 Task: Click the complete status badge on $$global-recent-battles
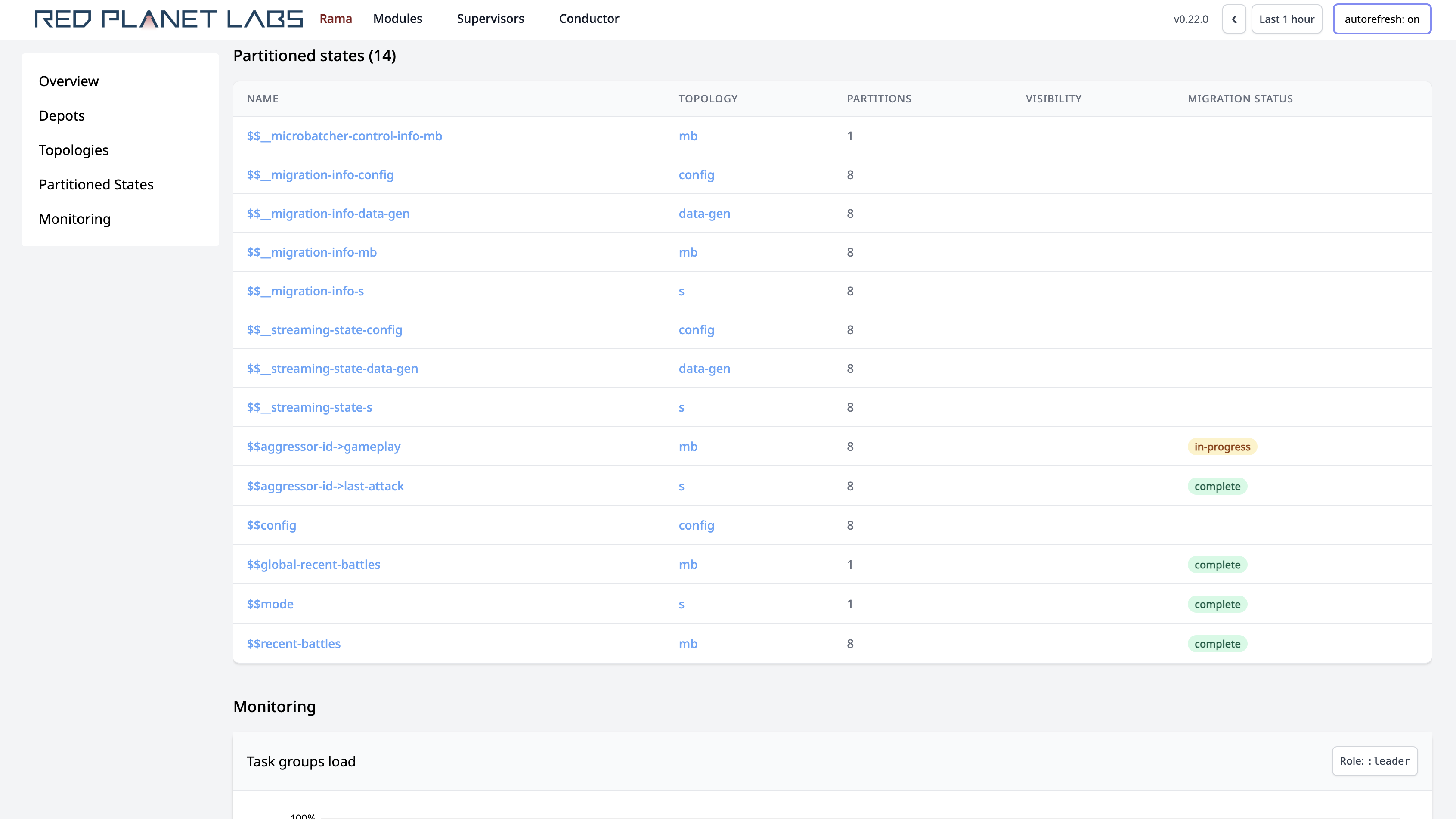(x=1218, y=565)
